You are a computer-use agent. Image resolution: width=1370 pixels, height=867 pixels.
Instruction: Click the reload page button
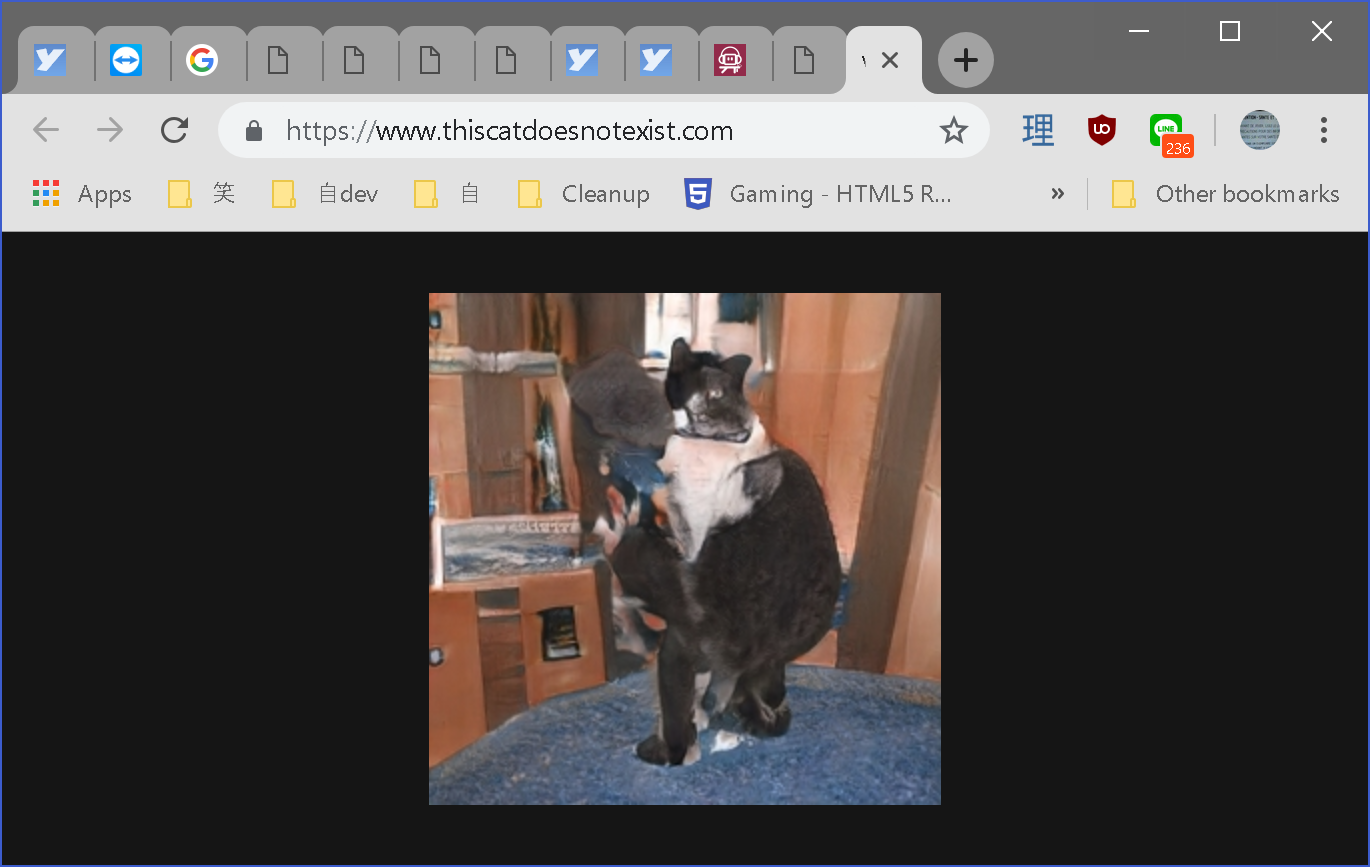coord(175,130)
